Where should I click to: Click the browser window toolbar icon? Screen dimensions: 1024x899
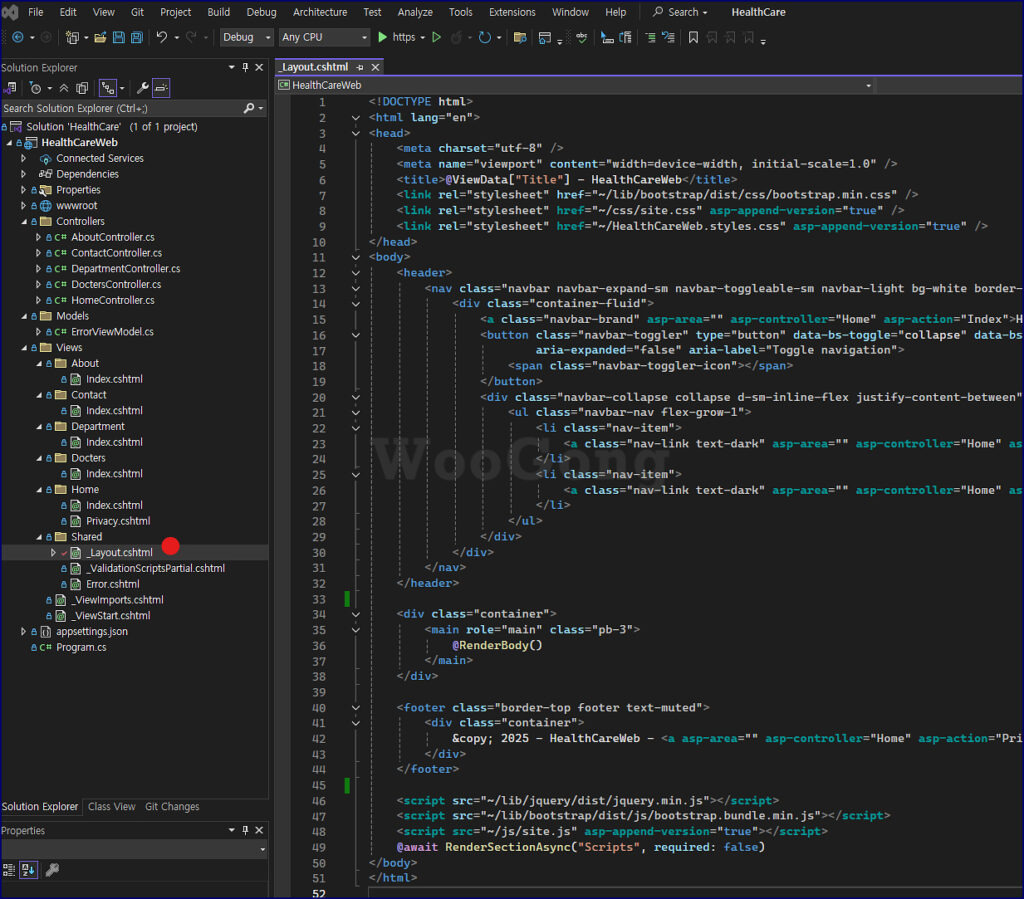click(x=545, y=37)
